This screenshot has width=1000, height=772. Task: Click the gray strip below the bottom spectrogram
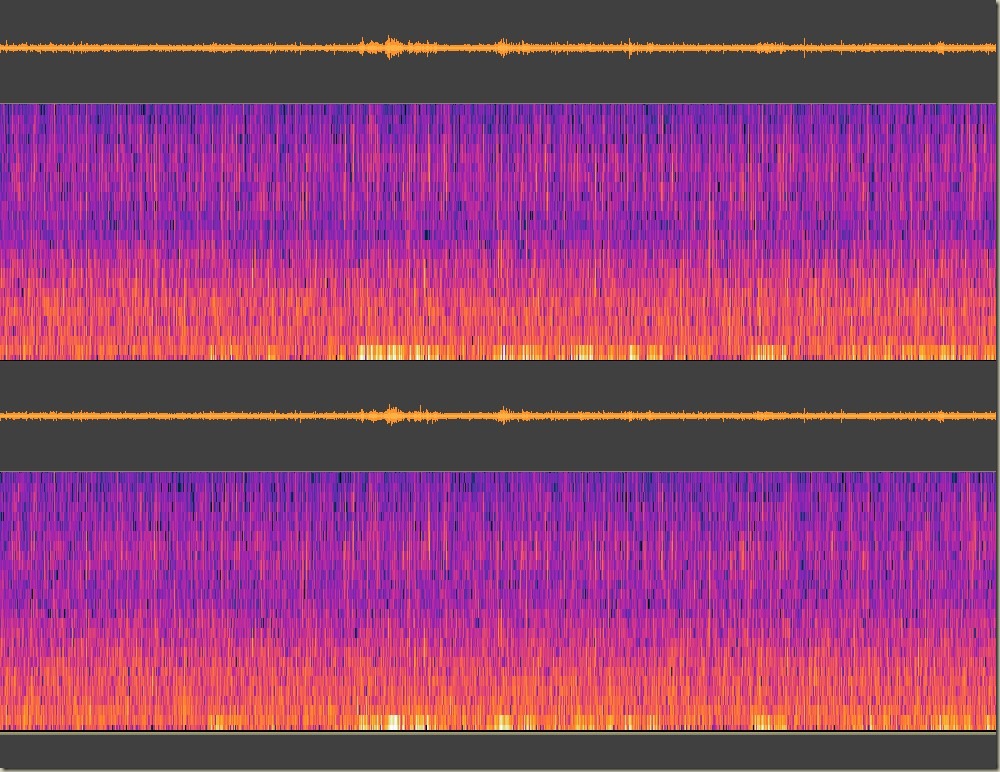pyautogui.click(x=500, y=752)
